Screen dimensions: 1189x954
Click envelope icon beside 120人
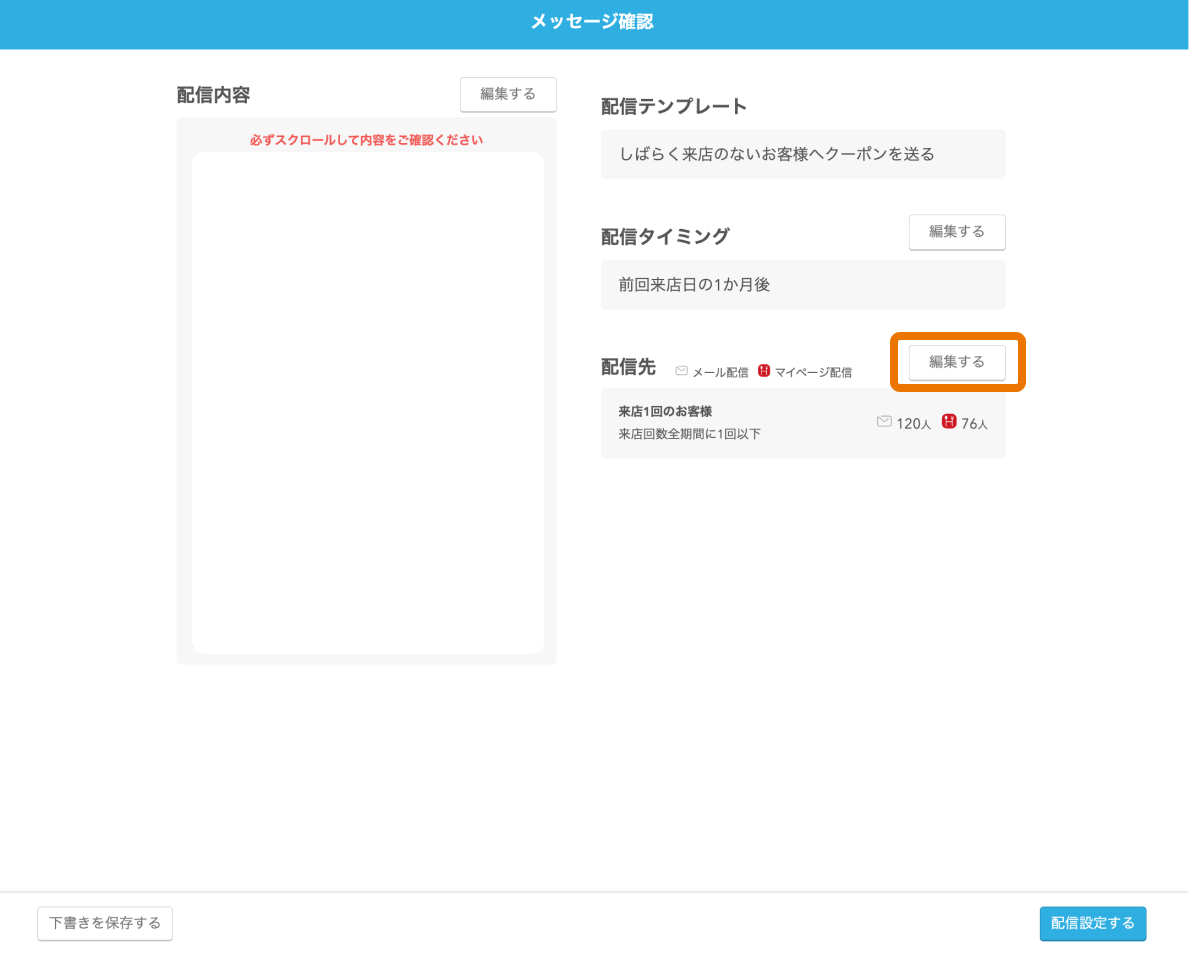pyautogui.click(x=883, y=422)
